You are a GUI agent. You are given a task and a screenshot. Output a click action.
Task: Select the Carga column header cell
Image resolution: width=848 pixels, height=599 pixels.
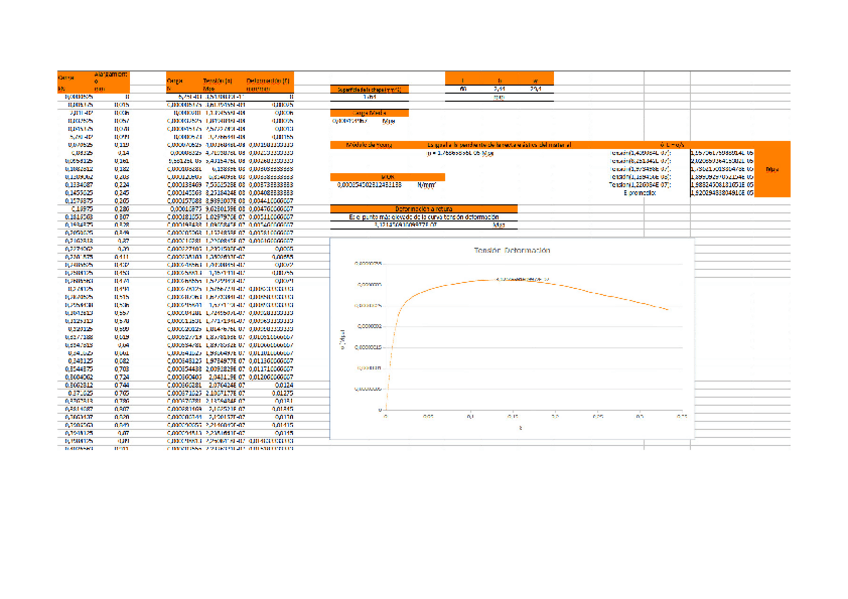click(172, 82)
